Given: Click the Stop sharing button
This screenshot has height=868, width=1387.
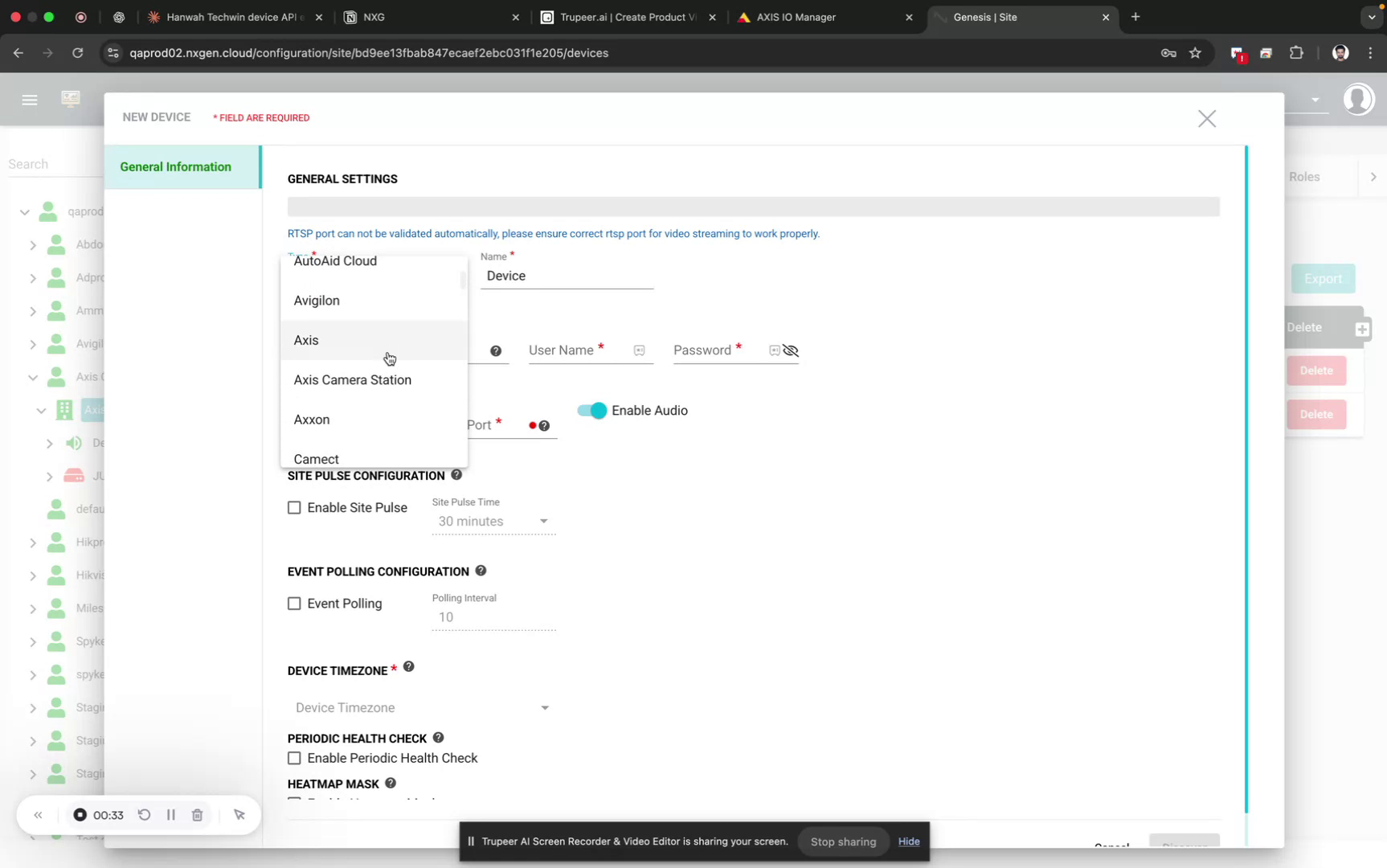Looking at the screenshot, I should pos(842,841).
